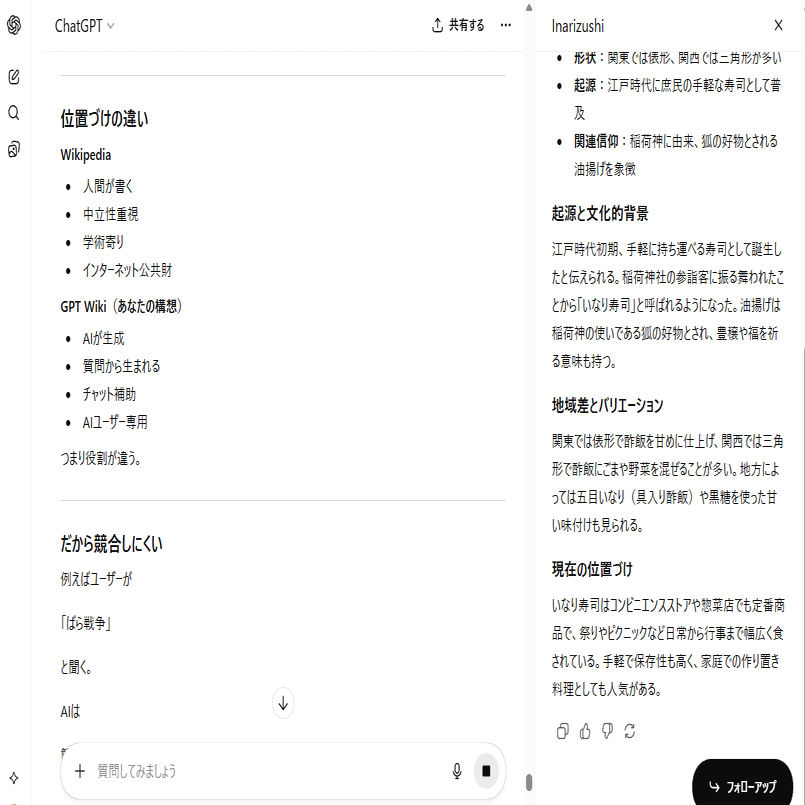Viewport: 805px width, 805px height.
Task: Click paragraph starting 江戸時代初期
Action: click(667, 305)
